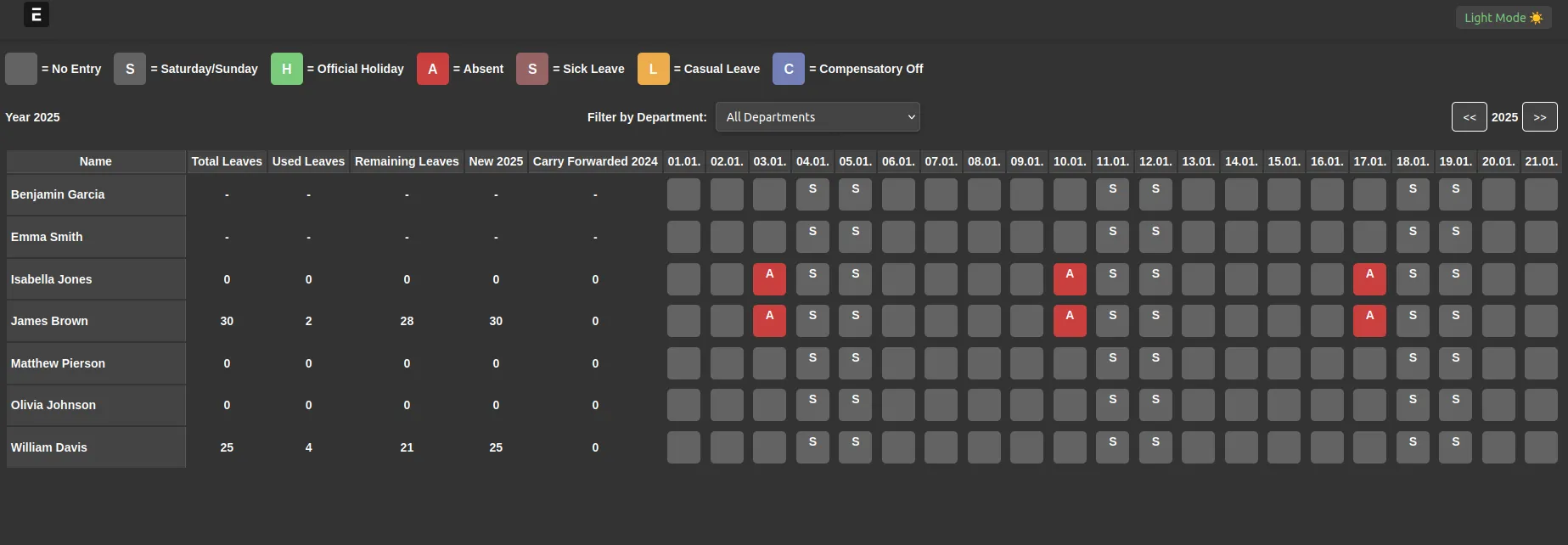Screen dimensions: 1568x545
Task: Go to previous year with << button
Action: tap(1469, 117)
